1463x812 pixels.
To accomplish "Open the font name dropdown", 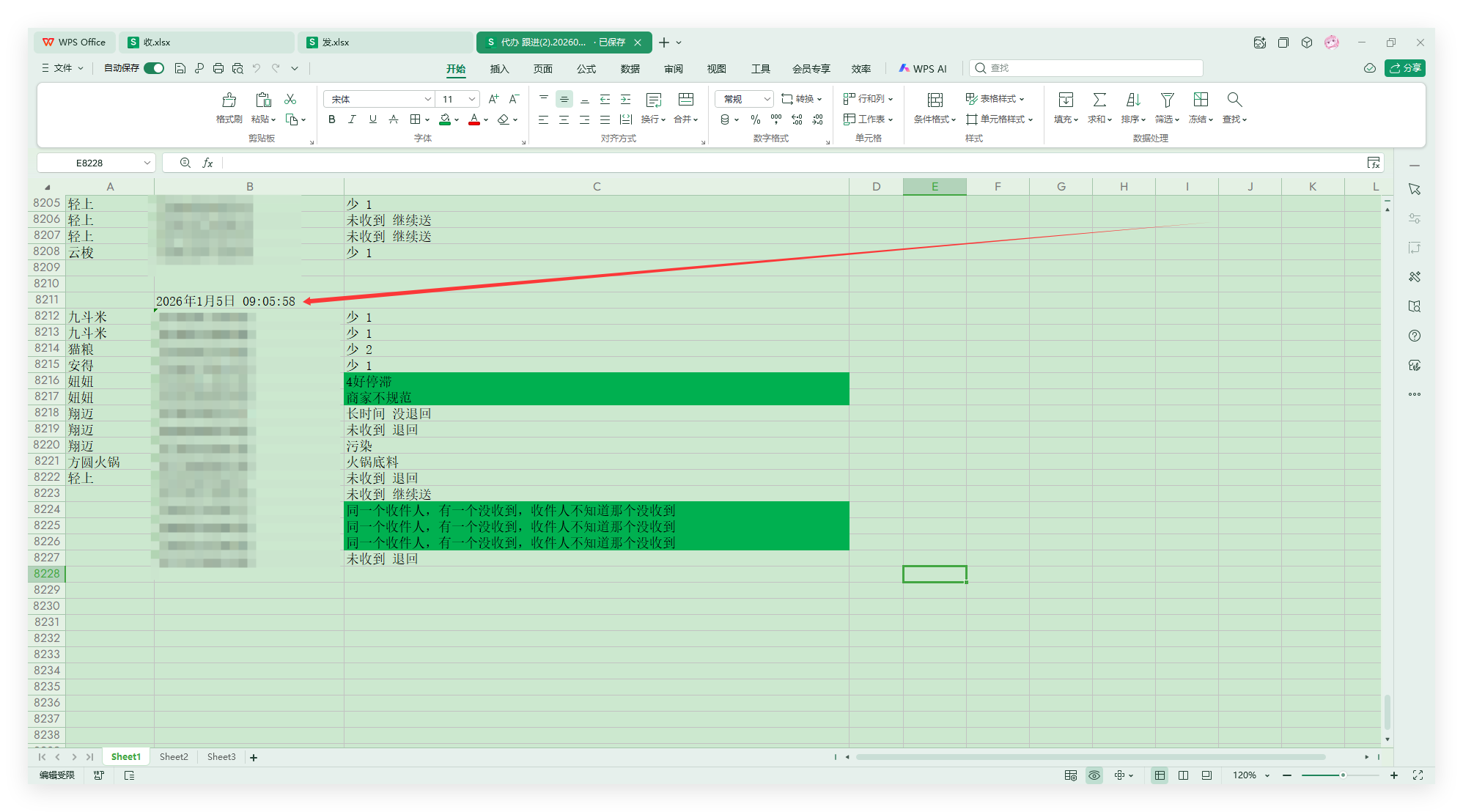I will [x=427, y=99].
